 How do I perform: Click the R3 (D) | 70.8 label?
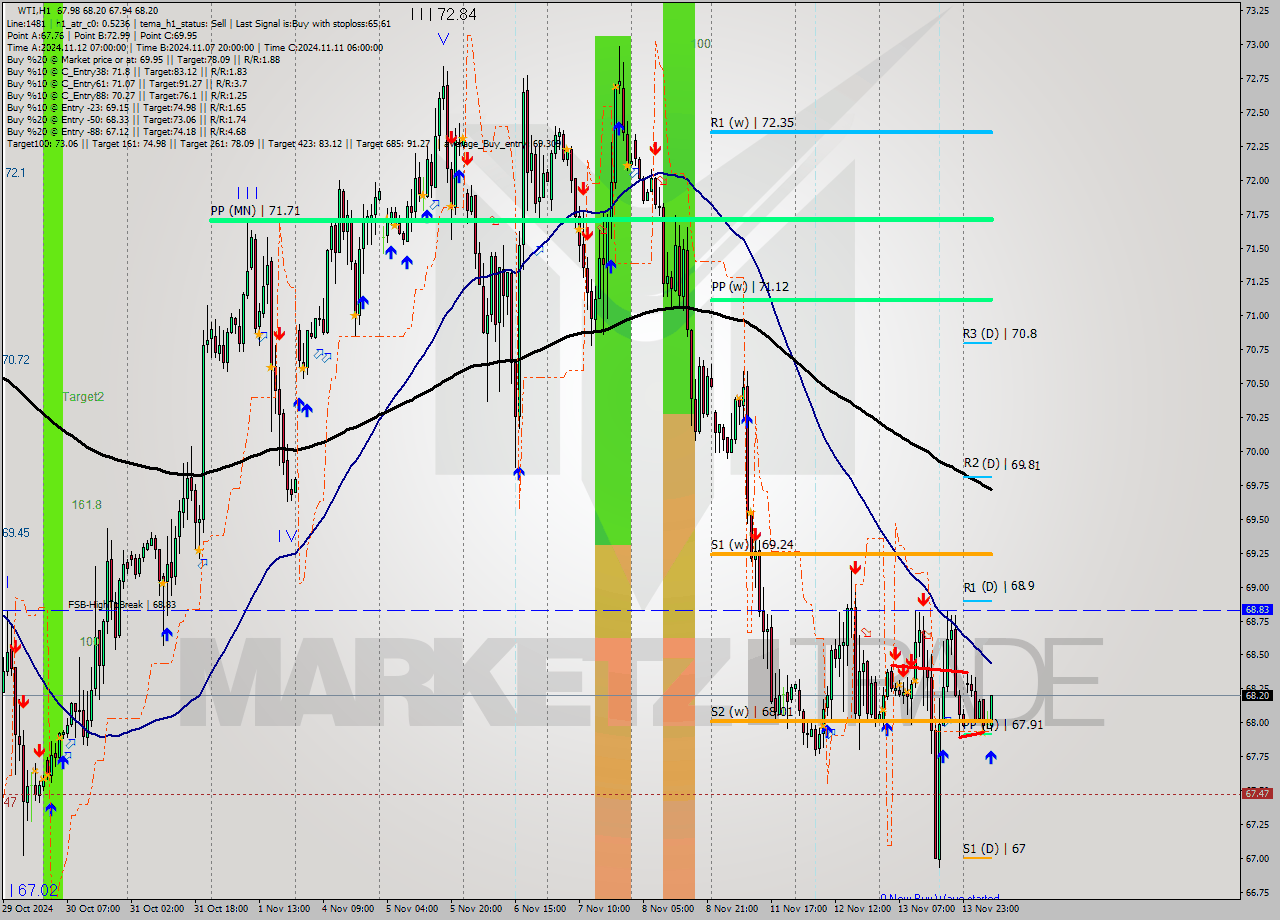click(1000, 334)
